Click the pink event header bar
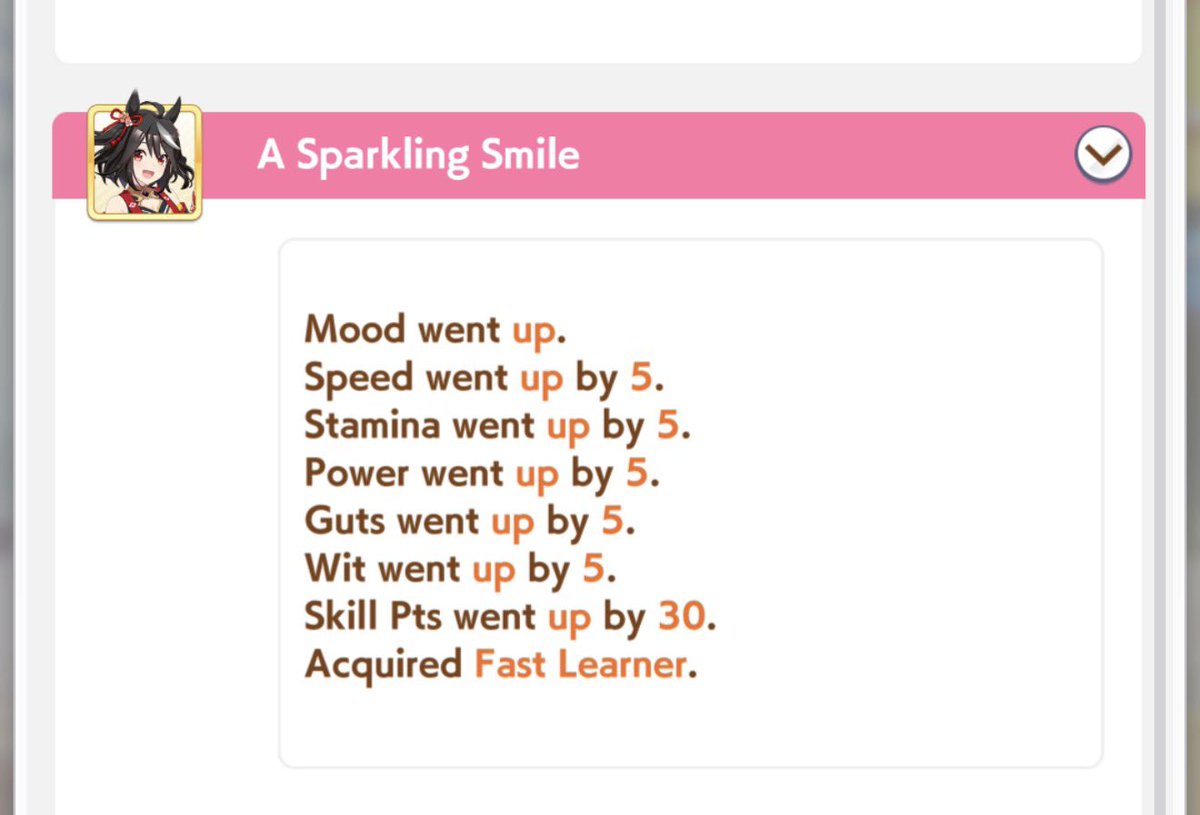Screen dimensions: 1200x815 [598, 155]
